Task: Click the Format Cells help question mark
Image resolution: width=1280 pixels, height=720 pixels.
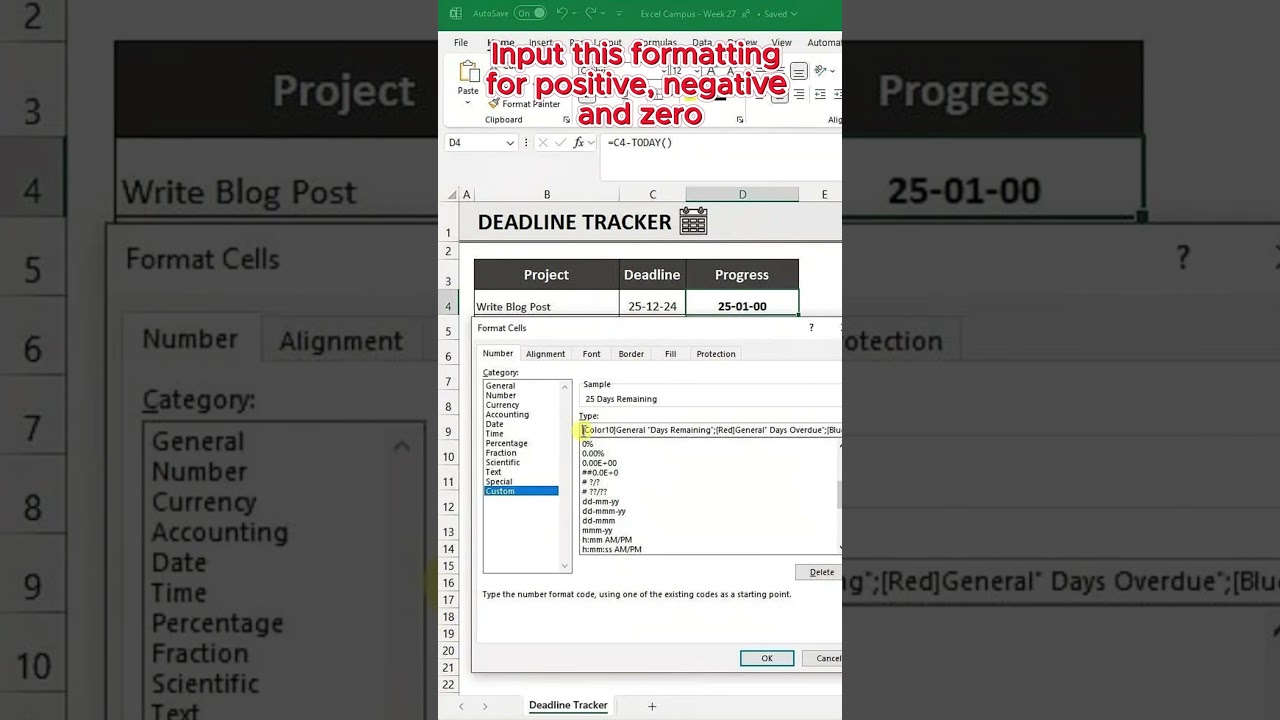Action: tap(811, 328)
